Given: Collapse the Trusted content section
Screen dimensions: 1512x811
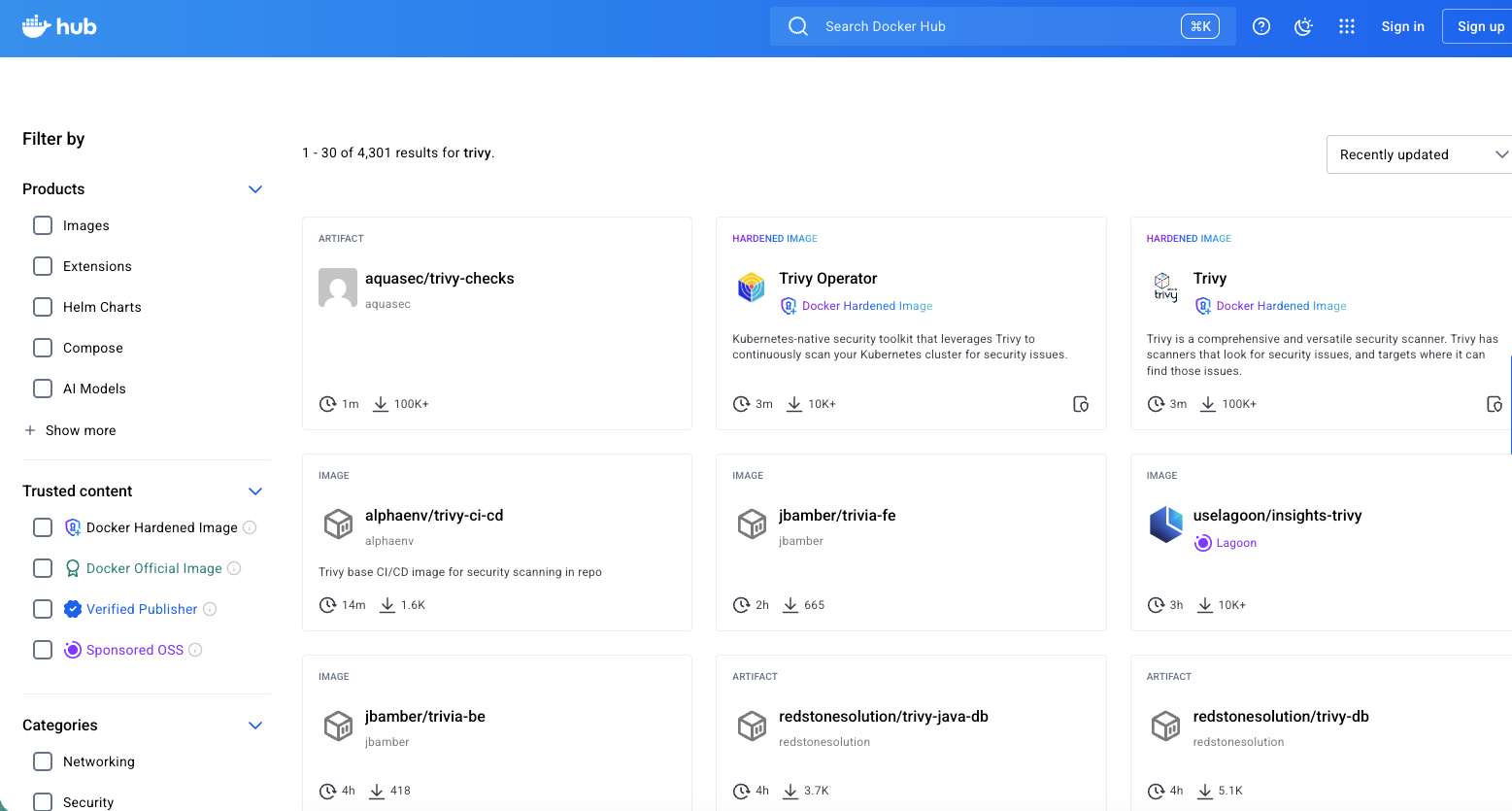Looking at the screenshot, I should point(255,491).
